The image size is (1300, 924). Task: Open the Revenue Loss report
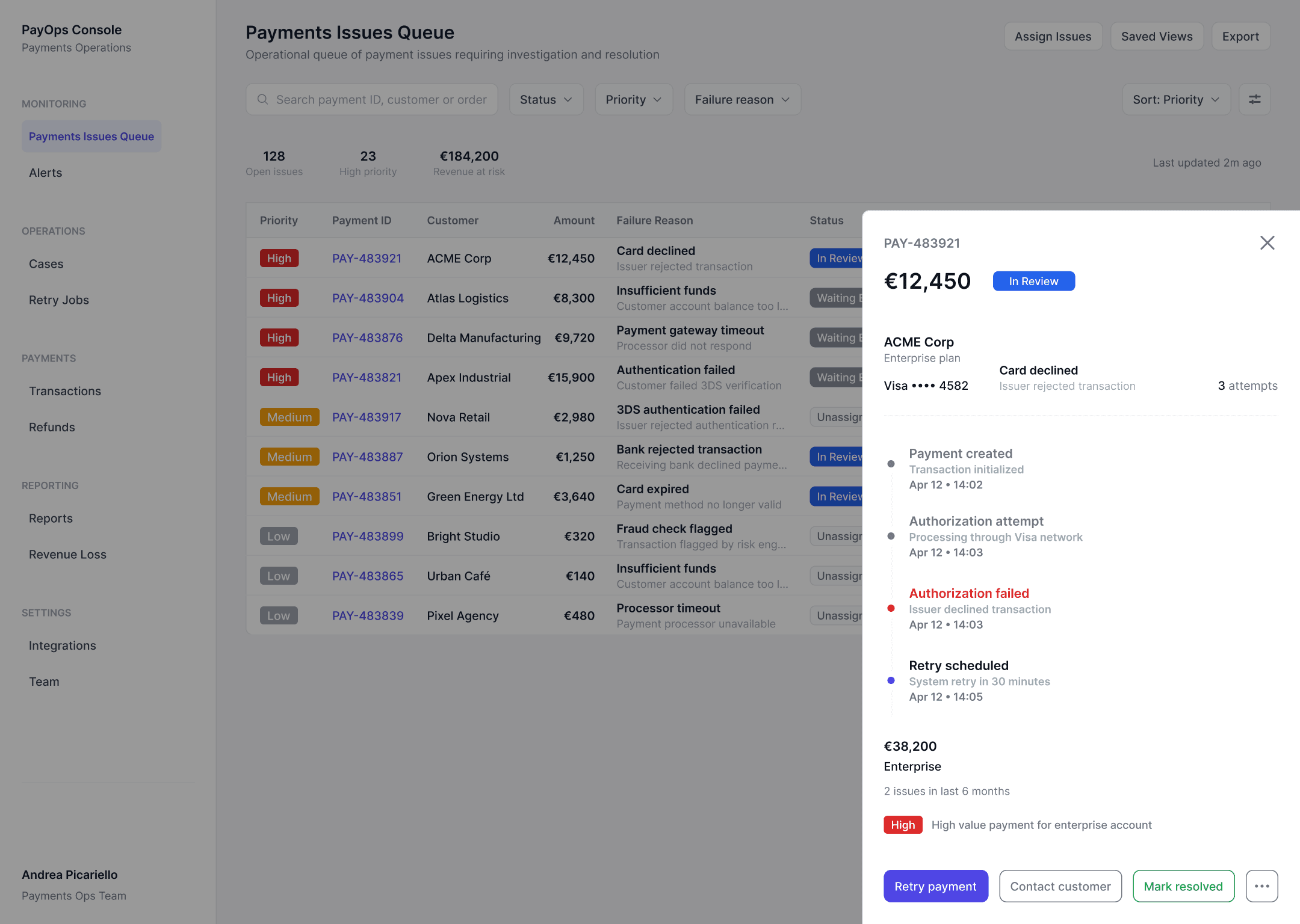[67, 555]
